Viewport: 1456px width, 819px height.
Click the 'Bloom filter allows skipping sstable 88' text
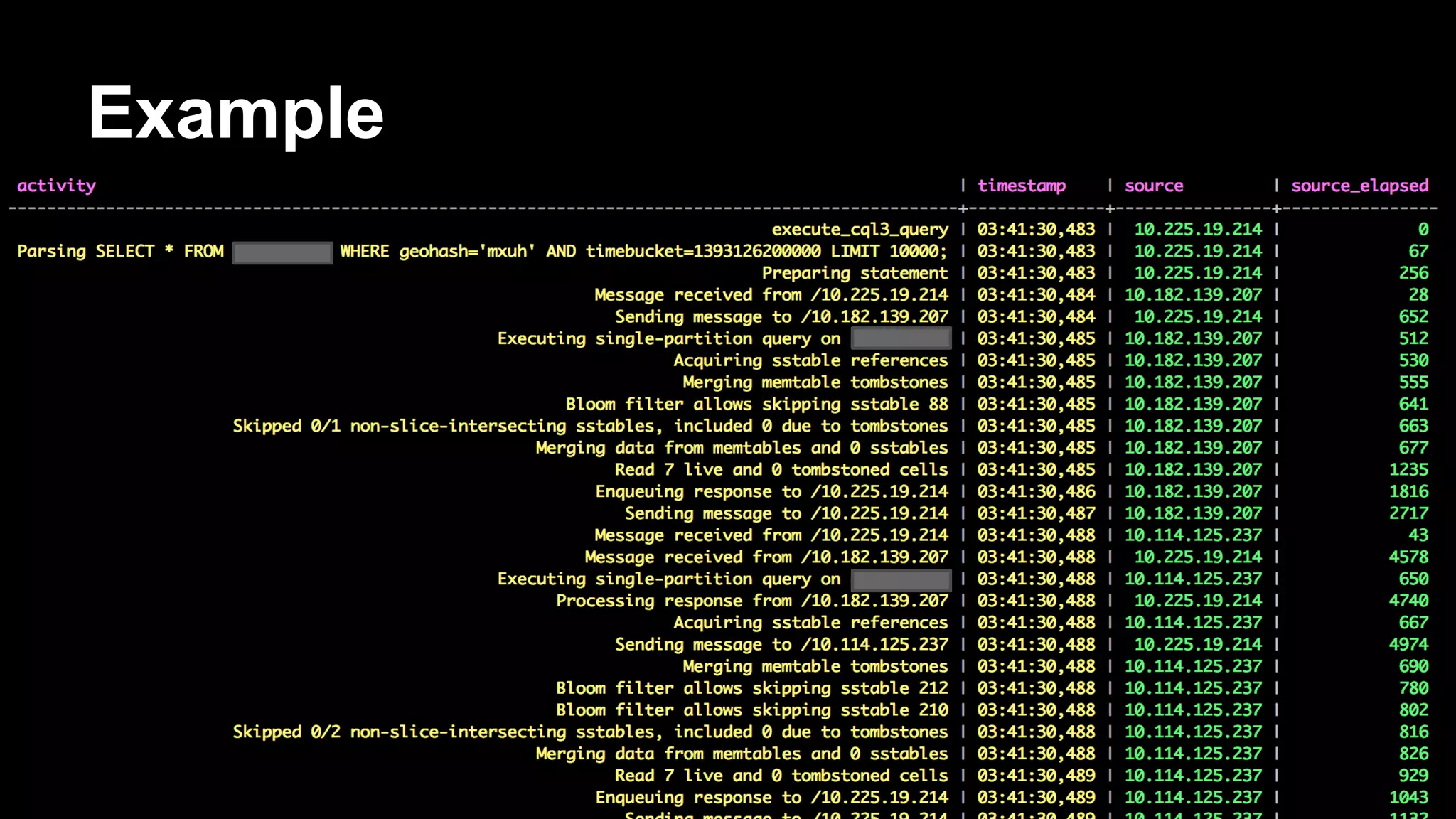click(756, 404)
